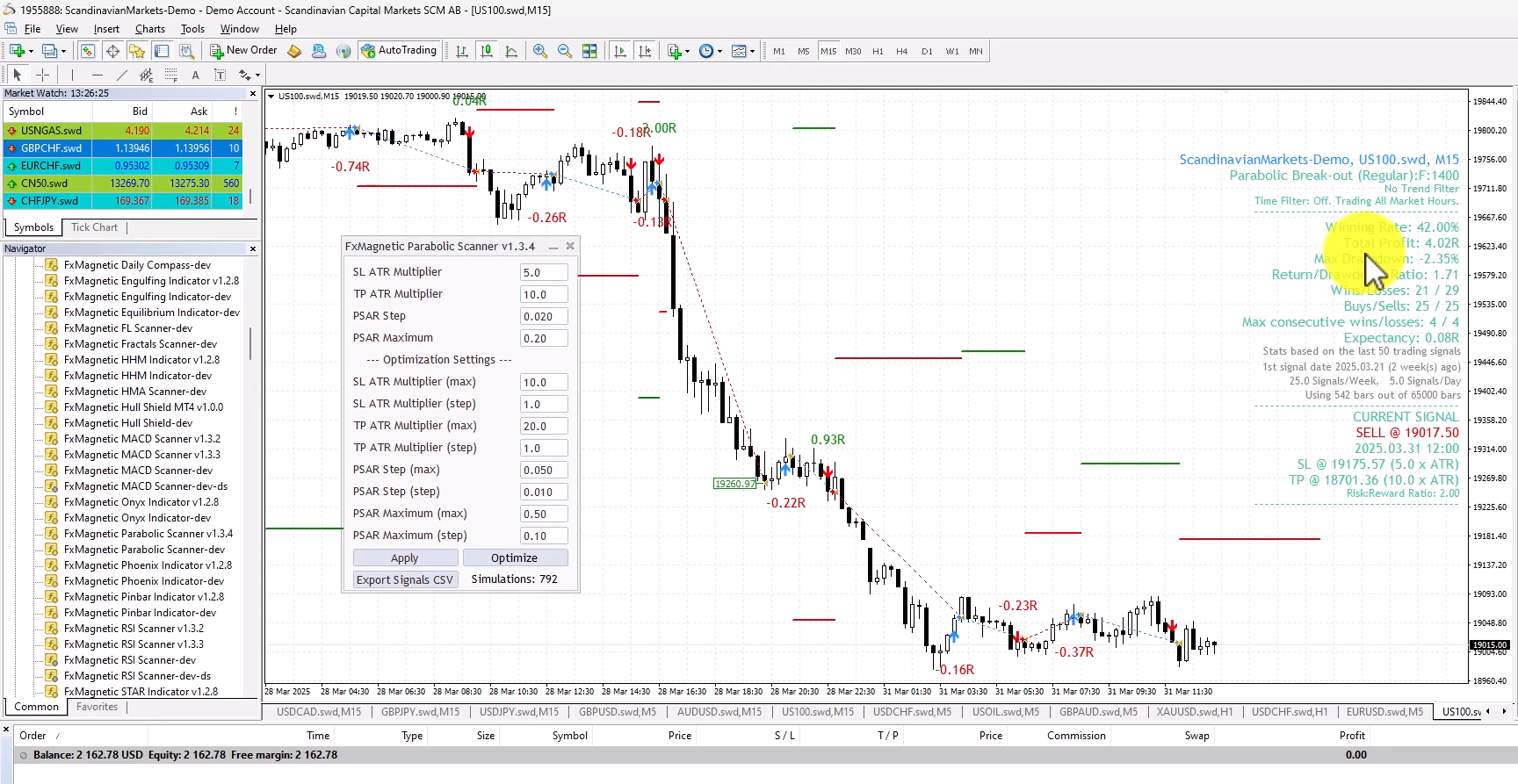
Task: Toggle chart Auto Scroll
Action: [620, 51]
